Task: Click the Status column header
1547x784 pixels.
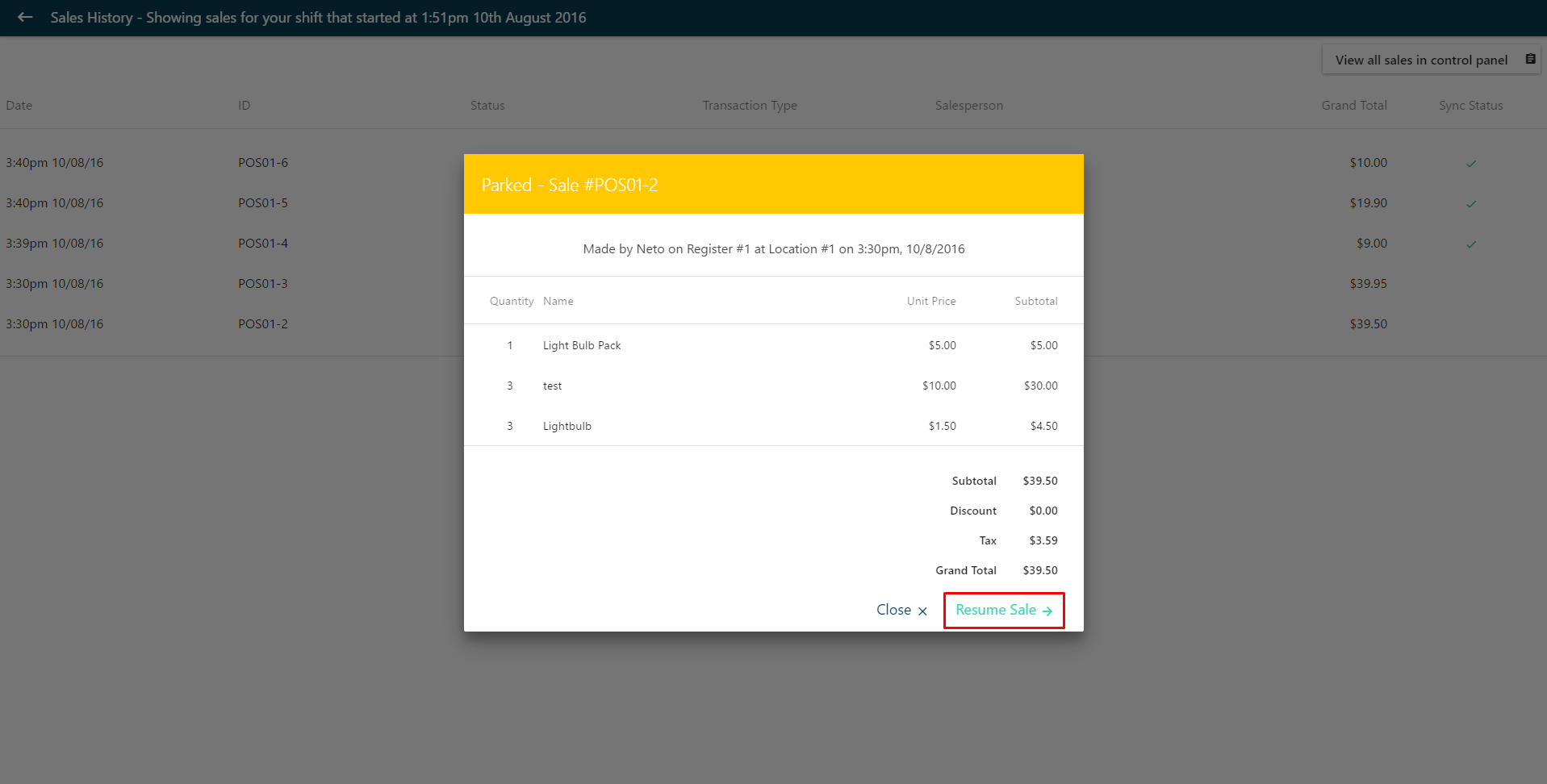Action: [487, 106]
